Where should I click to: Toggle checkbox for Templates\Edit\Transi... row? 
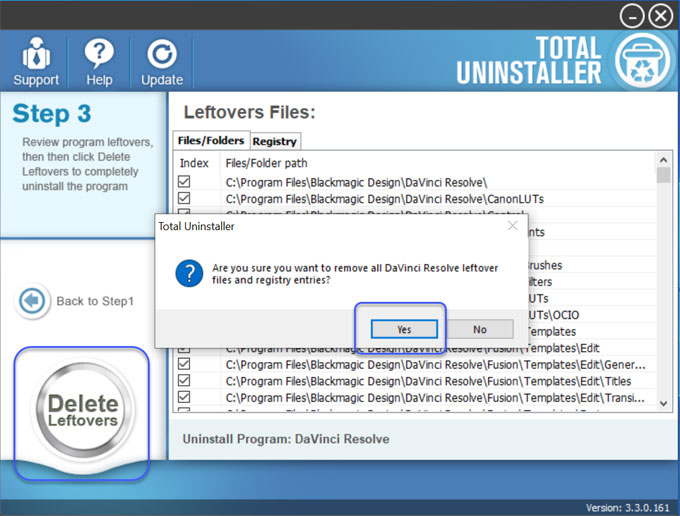[184, 397]
